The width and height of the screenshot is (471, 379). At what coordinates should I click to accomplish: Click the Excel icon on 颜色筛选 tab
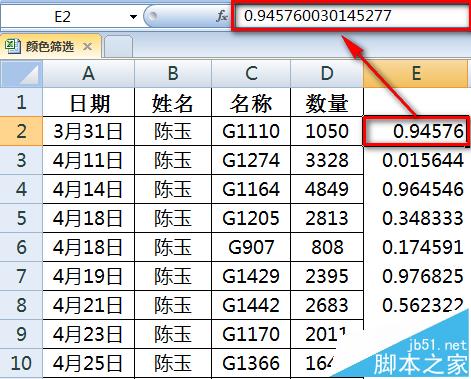pos(13,46)
